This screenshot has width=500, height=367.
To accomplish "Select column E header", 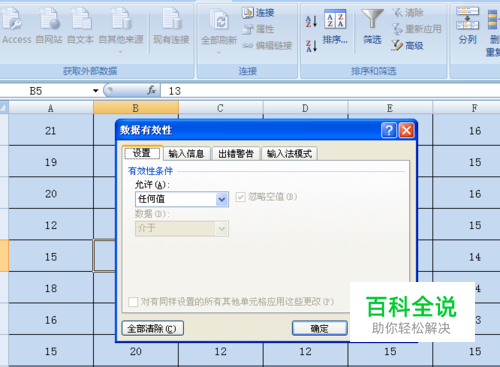I will 390,108.
